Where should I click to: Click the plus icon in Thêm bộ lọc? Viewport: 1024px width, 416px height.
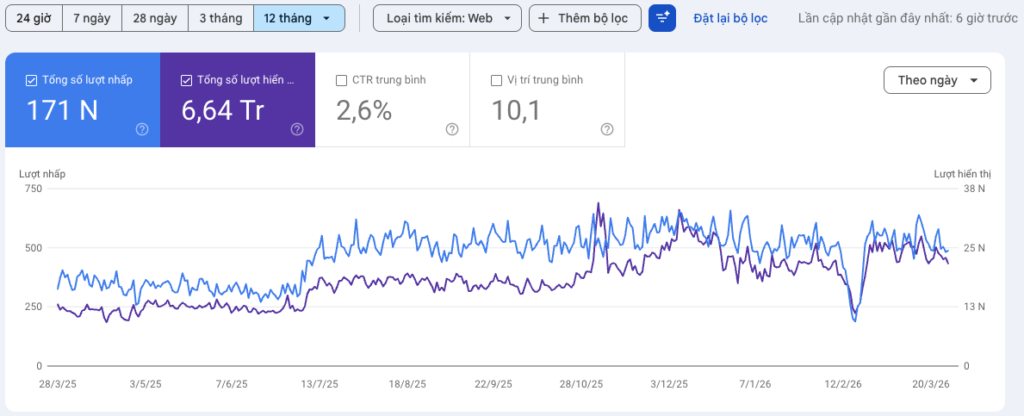coord(544,18)
